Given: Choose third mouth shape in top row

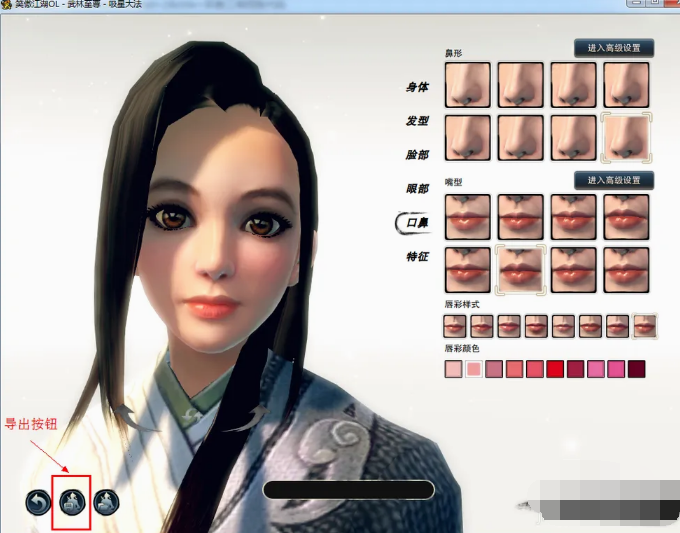Looking at the screenshot, I should [x=573, y=217].
